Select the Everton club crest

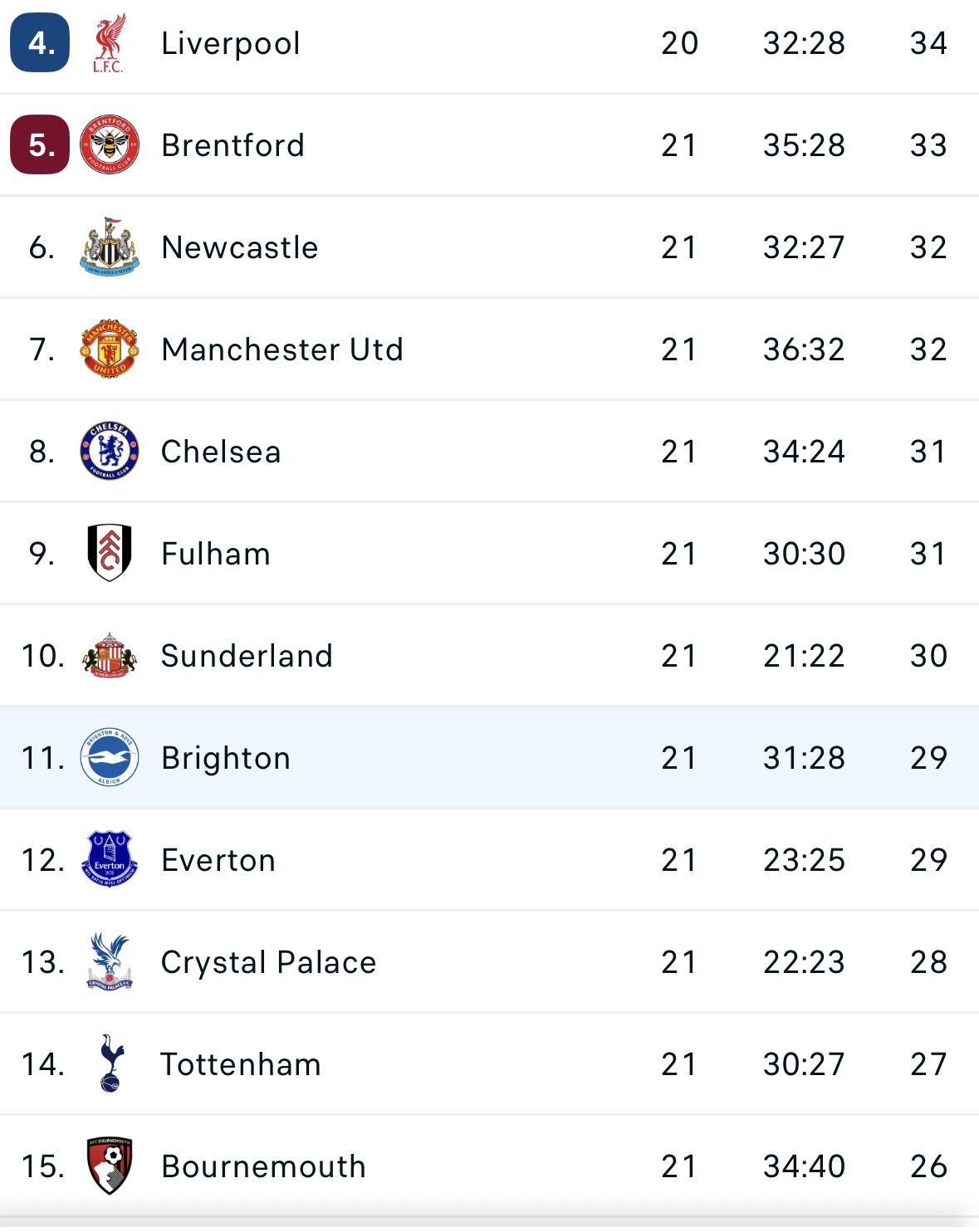pyautogui.click(x=110, y=859)
